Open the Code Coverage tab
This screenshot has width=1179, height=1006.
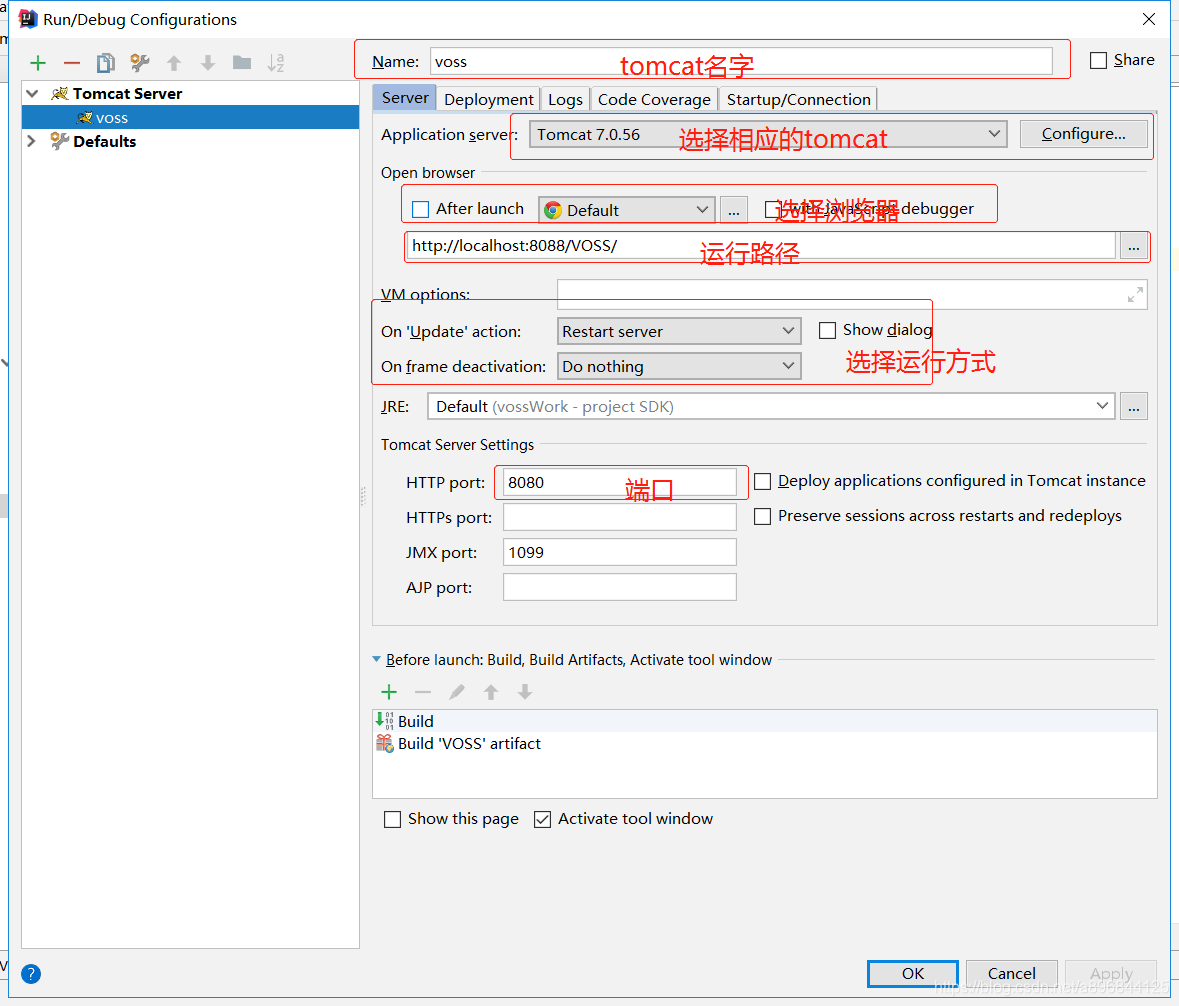[654, 99]
